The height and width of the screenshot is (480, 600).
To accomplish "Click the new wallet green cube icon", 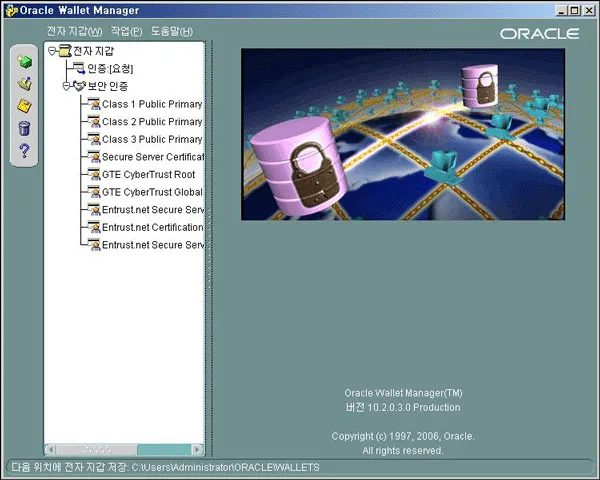I will tap(24, 62).
